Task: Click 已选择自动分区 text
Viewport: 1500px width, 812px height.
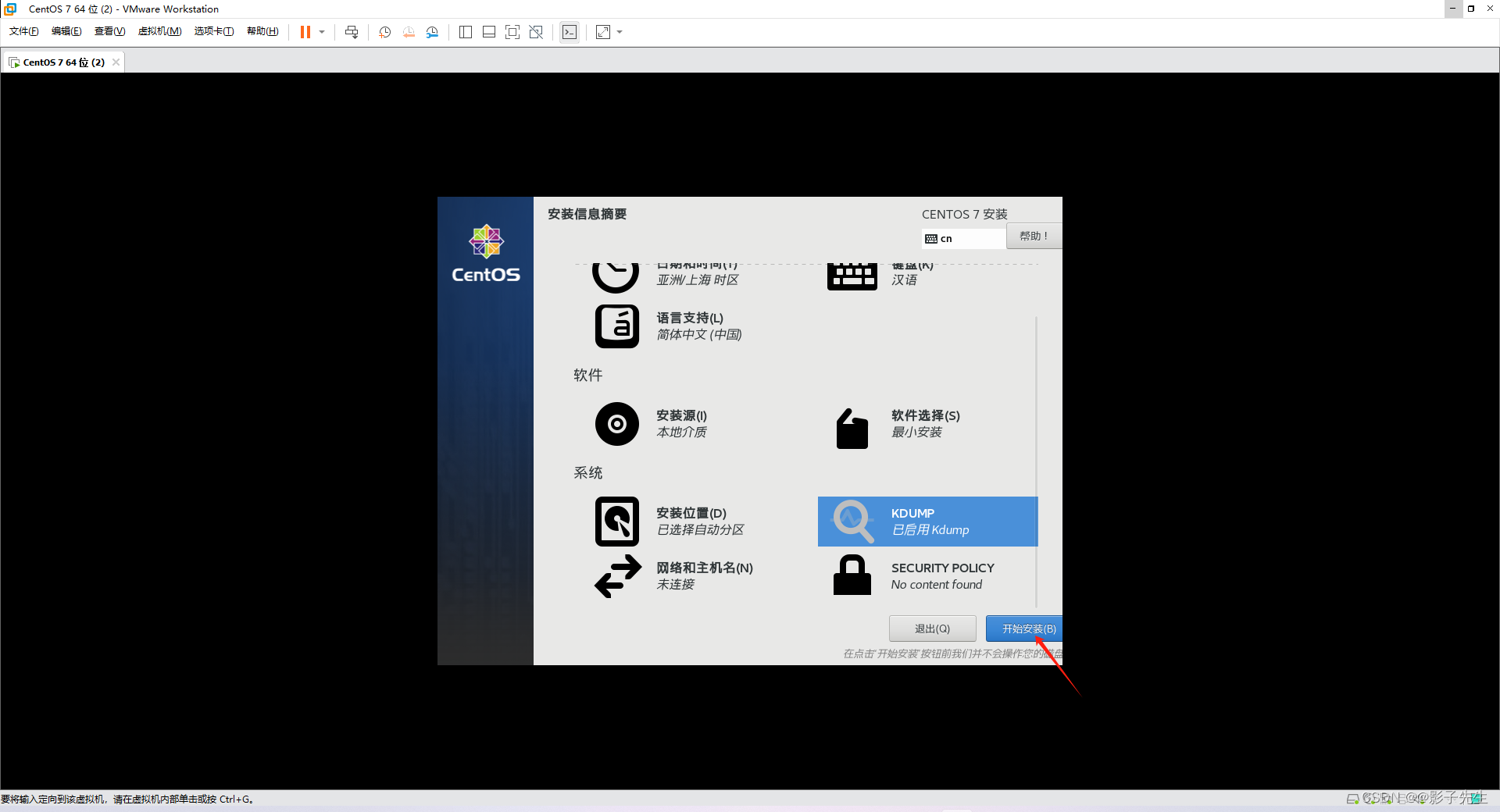Action: (701, 529)
